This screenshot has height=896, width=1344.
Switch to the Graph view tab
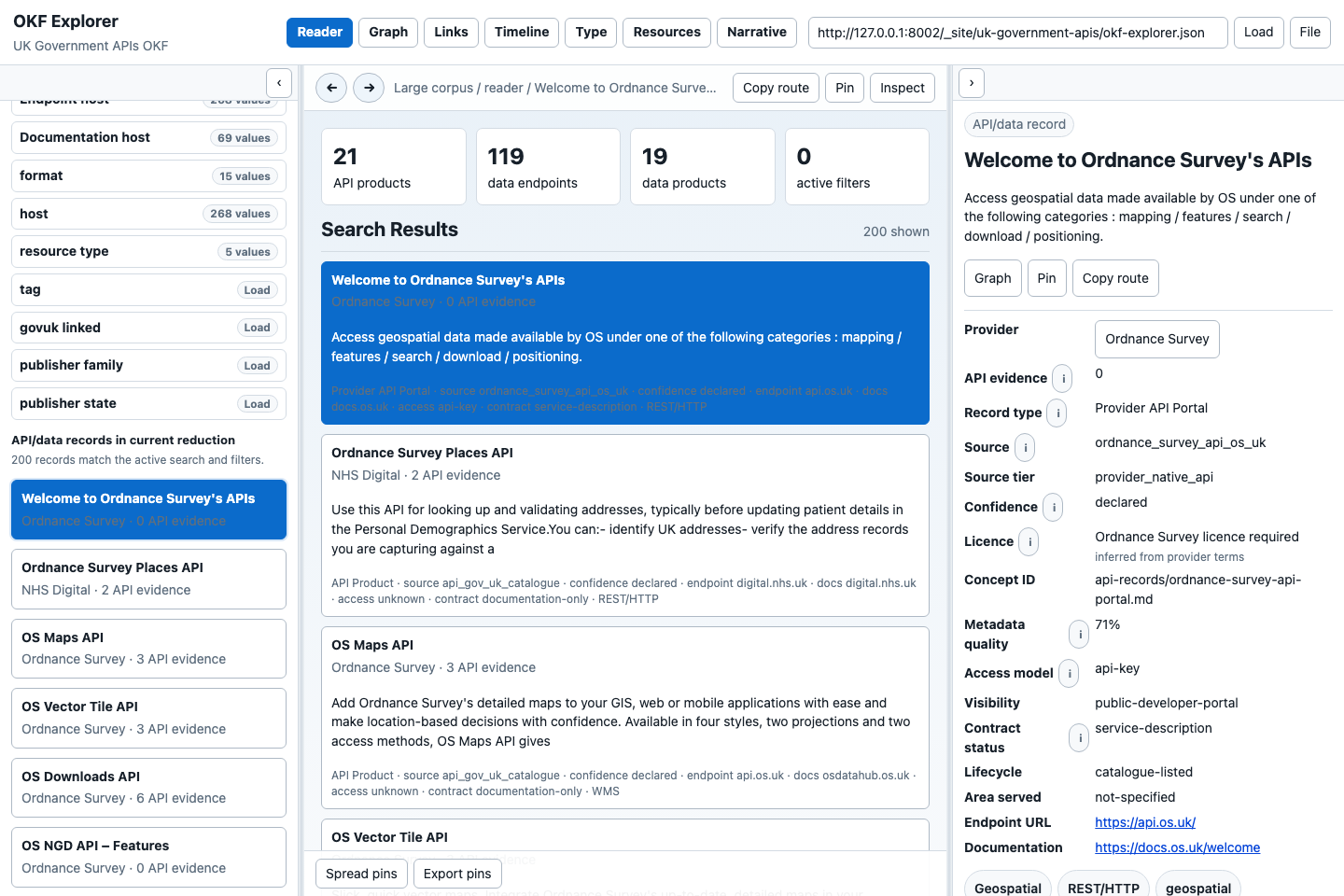pos(388,32)
